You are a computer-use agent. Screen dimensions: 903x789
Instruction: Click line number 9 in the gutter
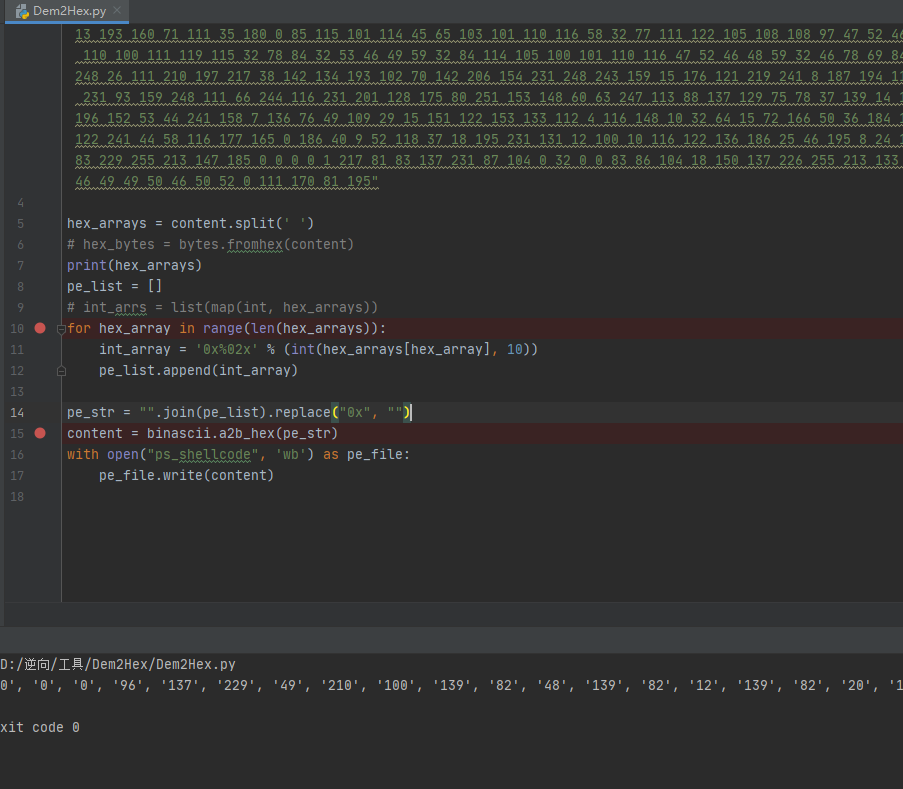tap(20, 308)
